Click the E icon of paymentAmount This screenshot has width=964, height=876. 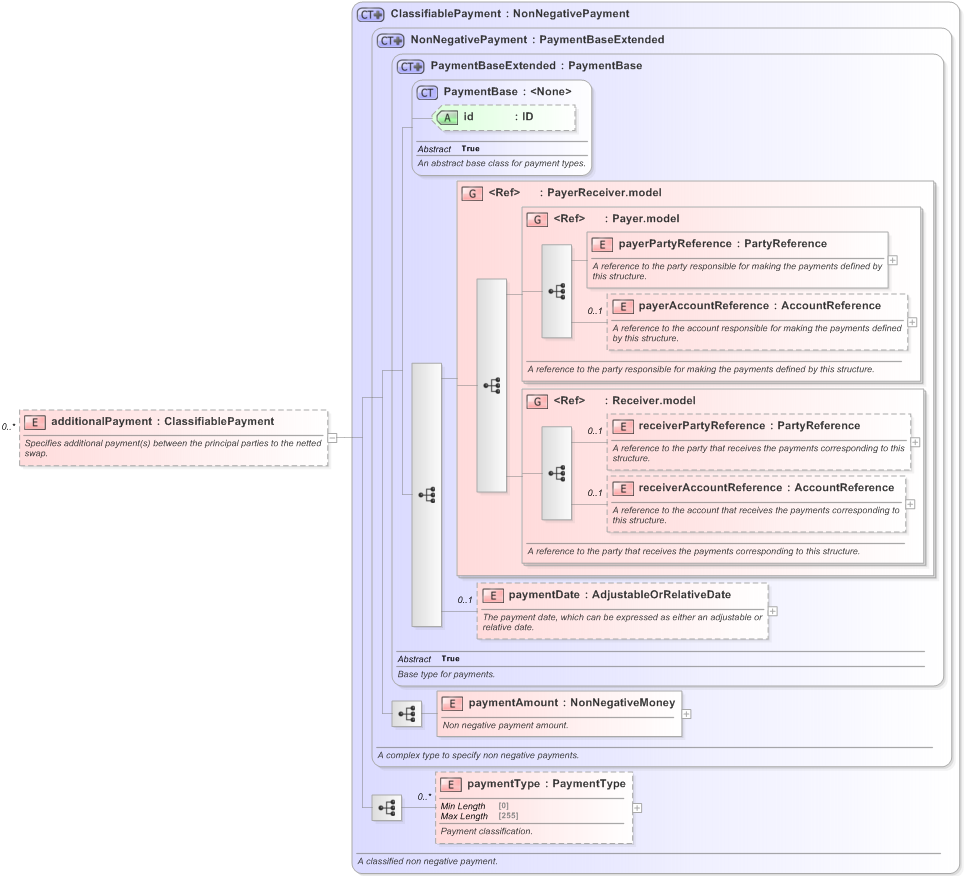pos(452,704)
